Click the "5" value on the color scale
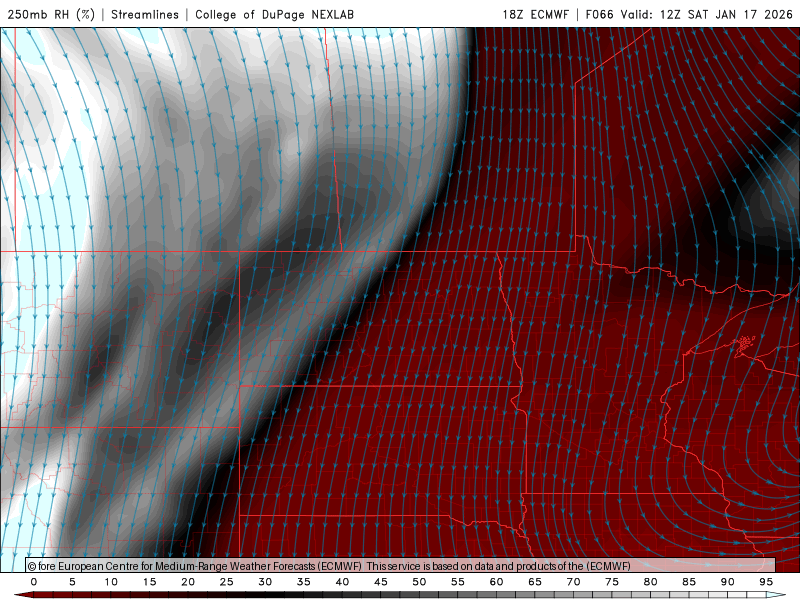 point(72,582)
